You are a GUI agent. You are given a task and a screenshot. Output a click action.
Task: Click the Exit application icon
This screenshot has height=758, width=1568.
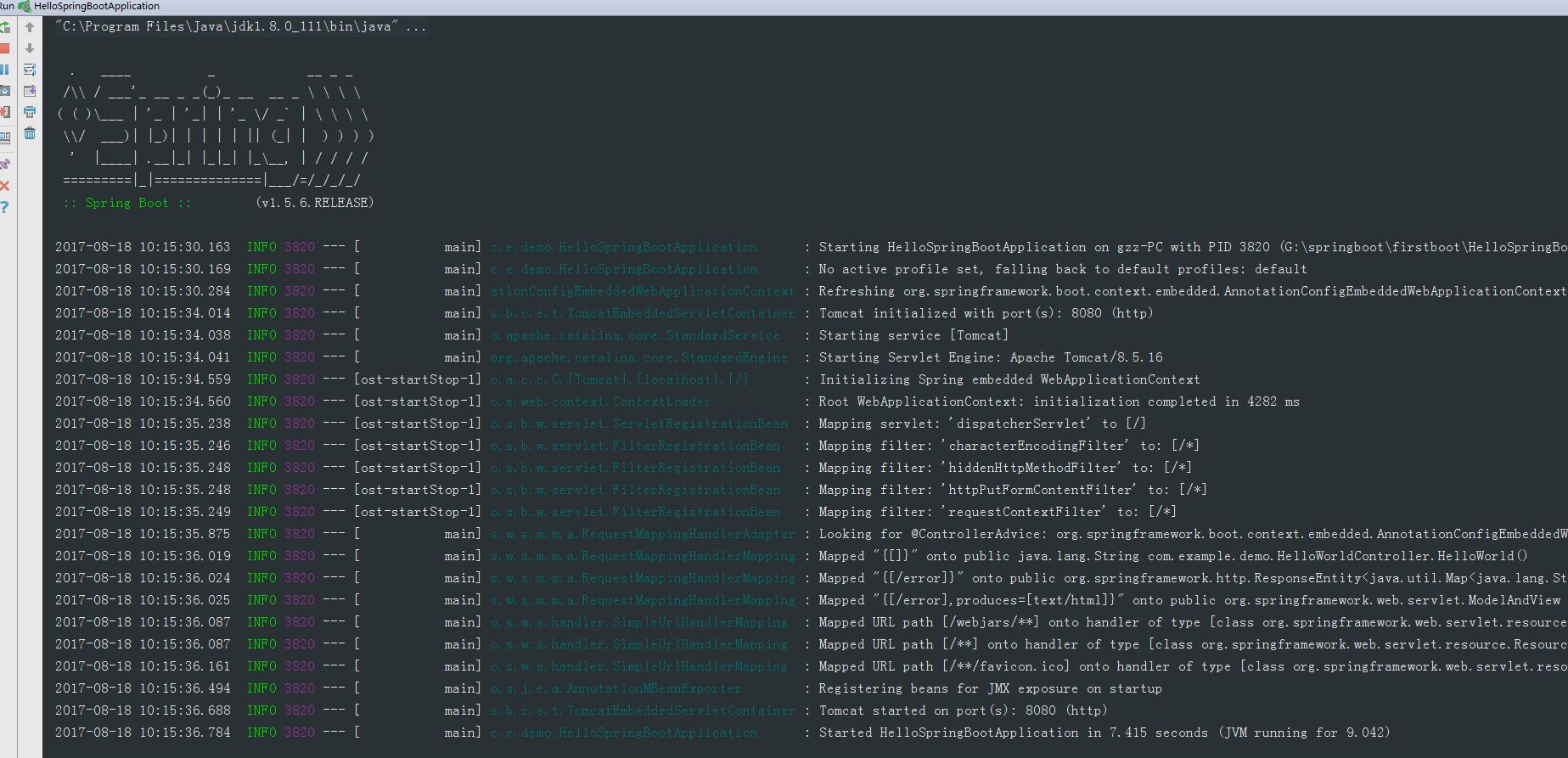pos(5,112)
